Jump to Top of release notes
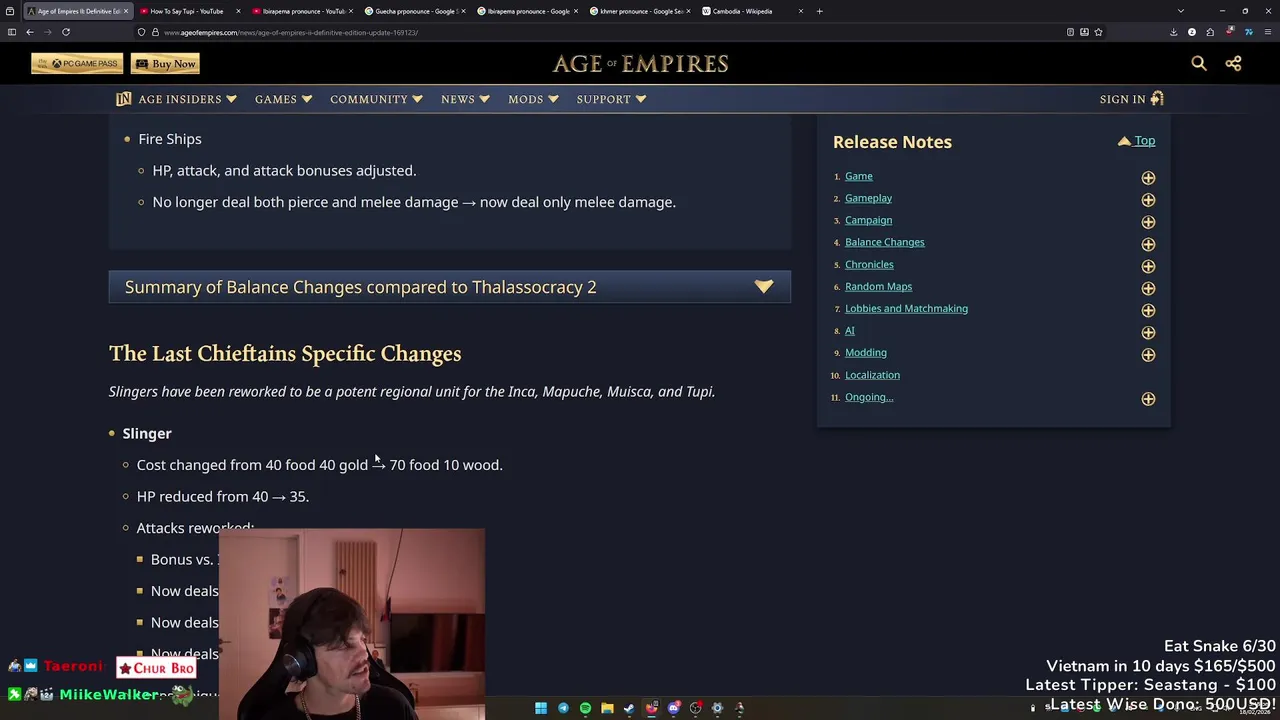 [x=1136, y=141]
